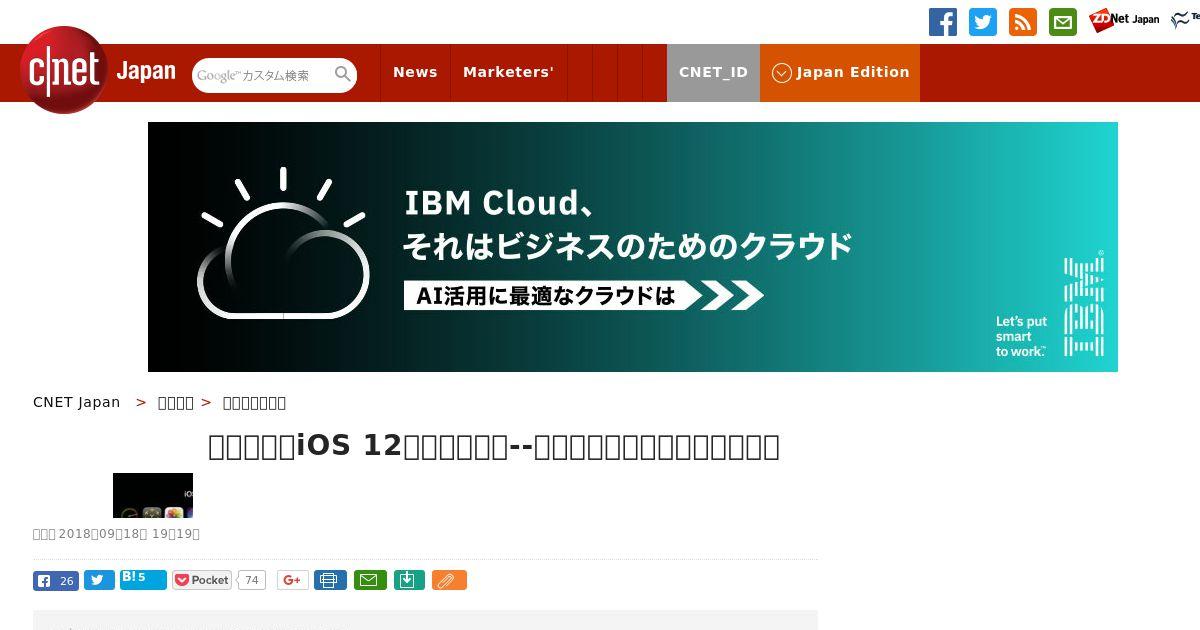Share the article on Google+

click(293, 580)
